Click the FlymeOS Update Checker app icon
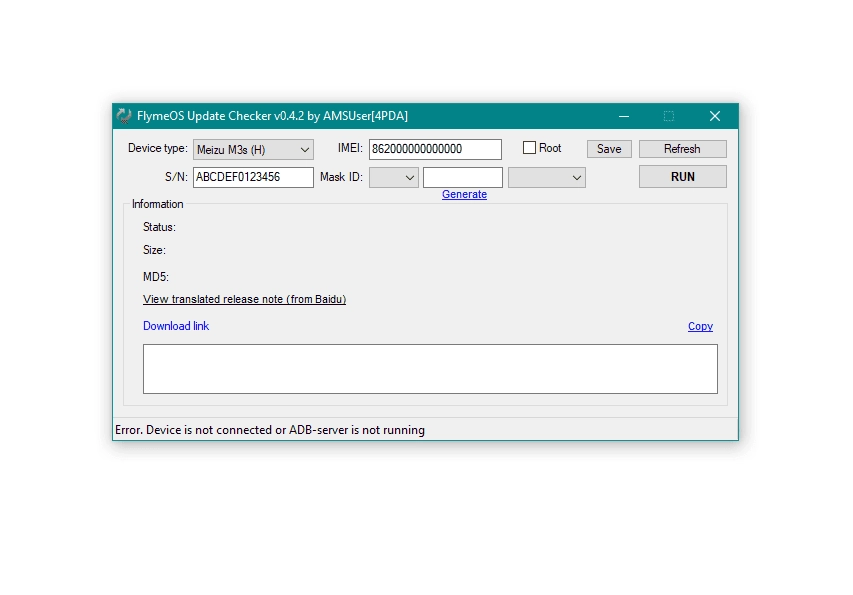The image size is (853, 595). [124, 116]
